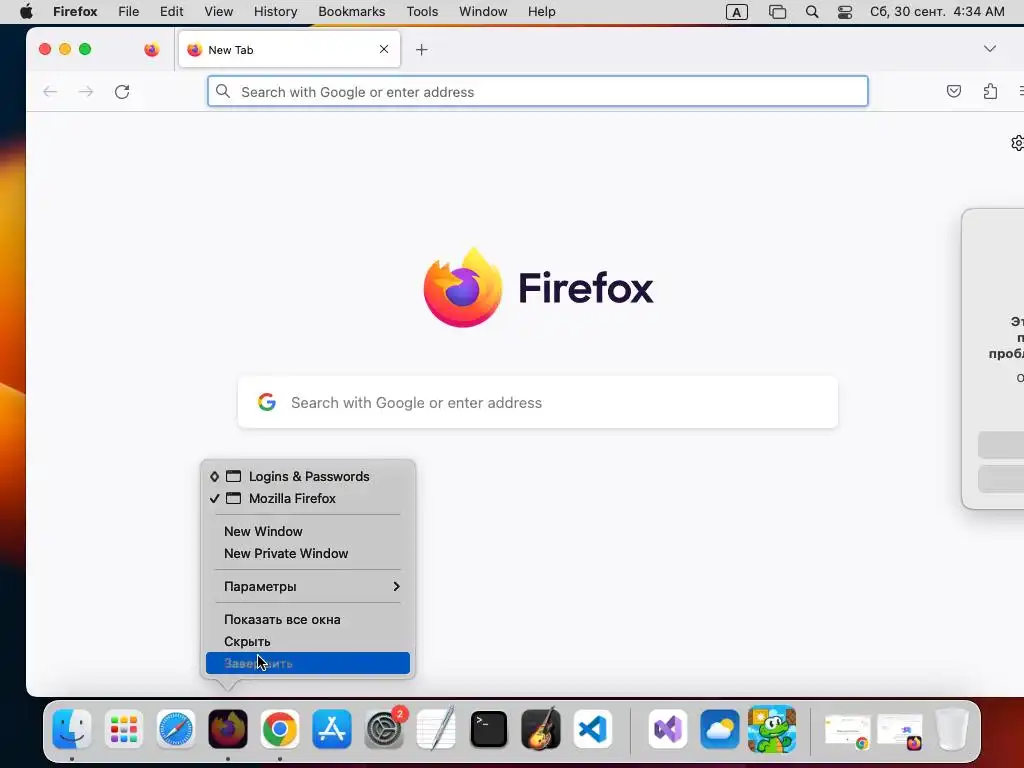Focus the address bar search field
Screen dimensions: 1024x768
538,92
